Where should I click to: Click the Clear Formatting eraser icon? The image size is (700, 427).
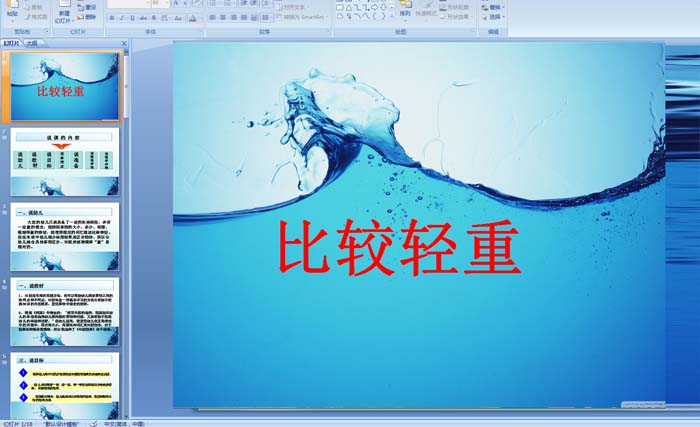[197, 3]
